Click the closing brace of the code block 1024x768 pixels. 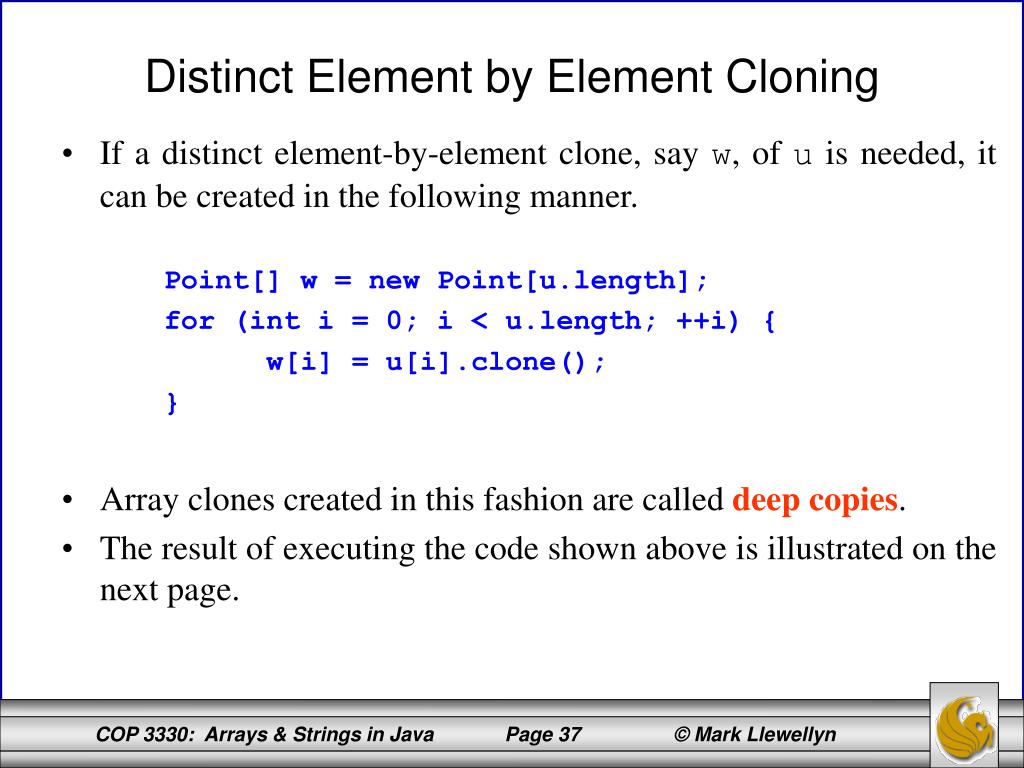[x=172, y=403]
